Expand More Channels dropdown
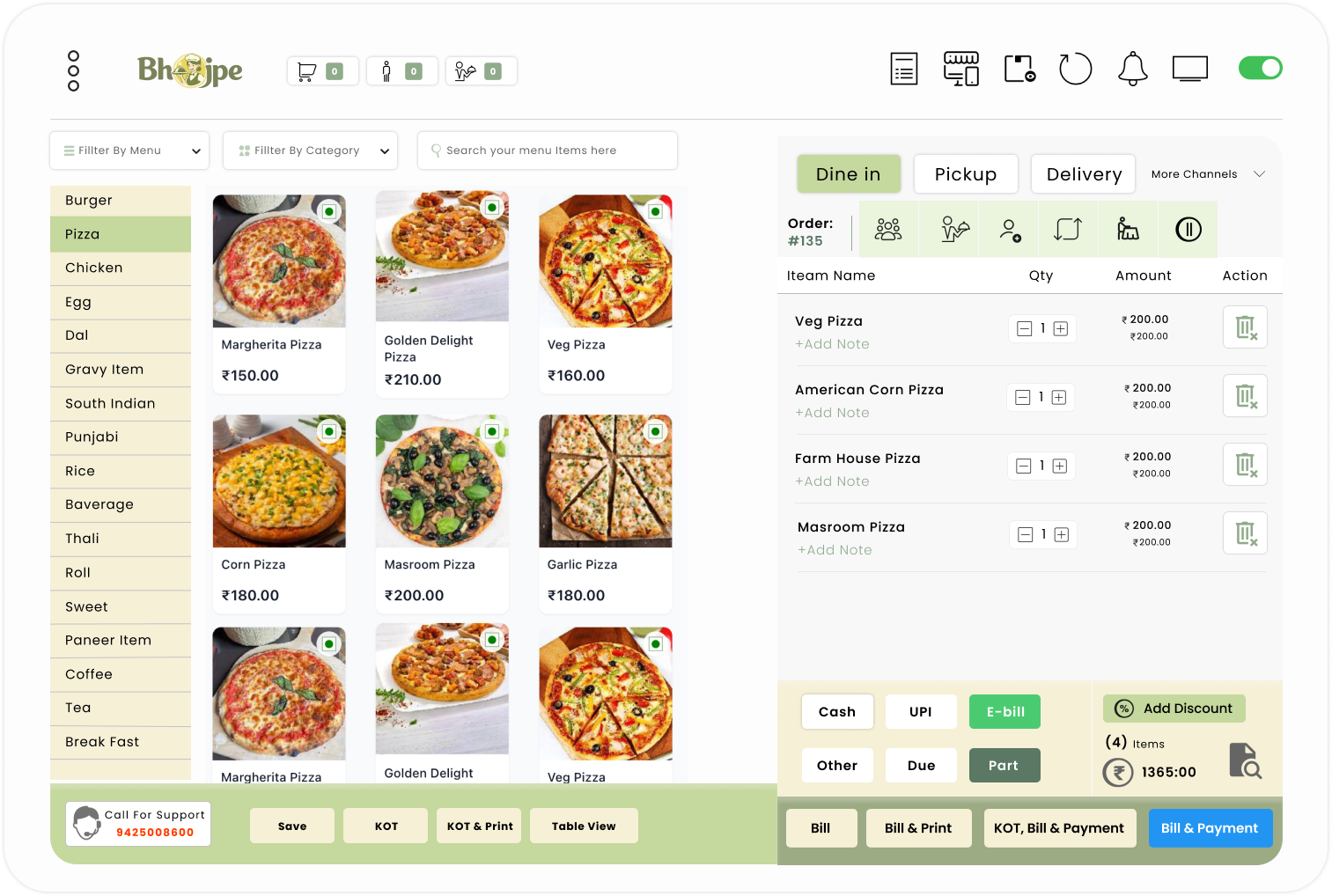Screen dimensions: 1332x896 coord(1208,174)
